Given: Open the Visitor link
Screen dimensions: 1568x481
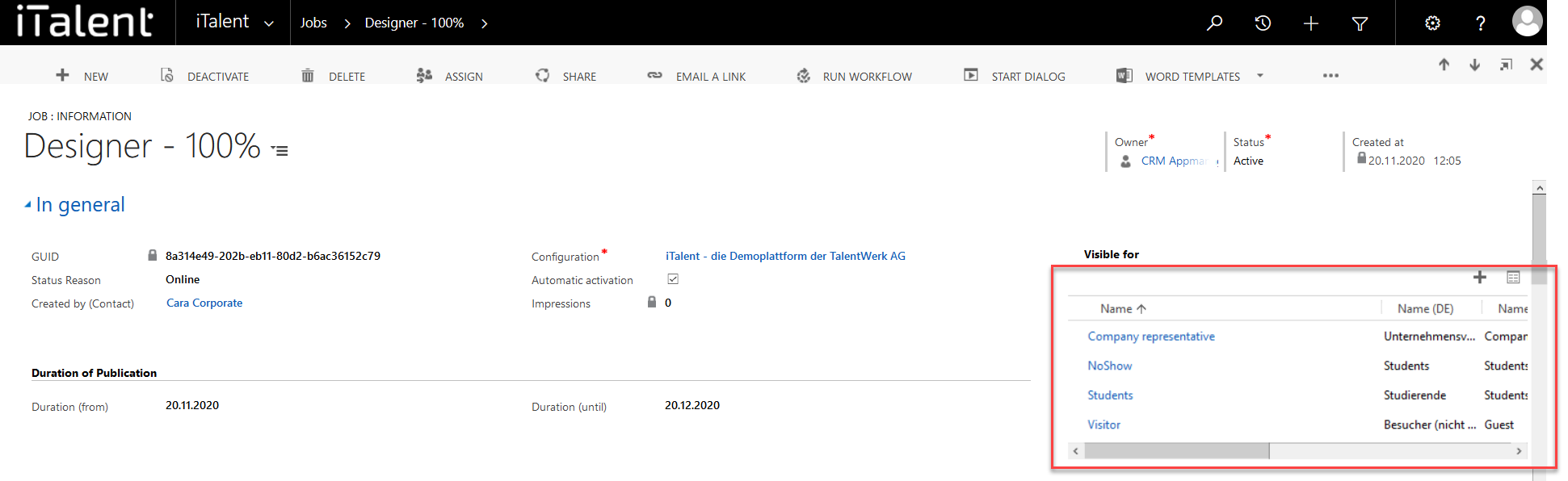Looking at the screenshot, I should click(1103, 425).
